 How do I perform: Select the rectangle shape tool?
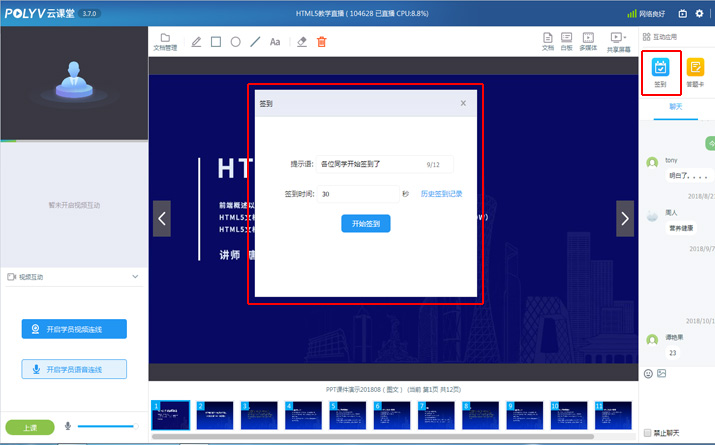click(x=215, y=42)
